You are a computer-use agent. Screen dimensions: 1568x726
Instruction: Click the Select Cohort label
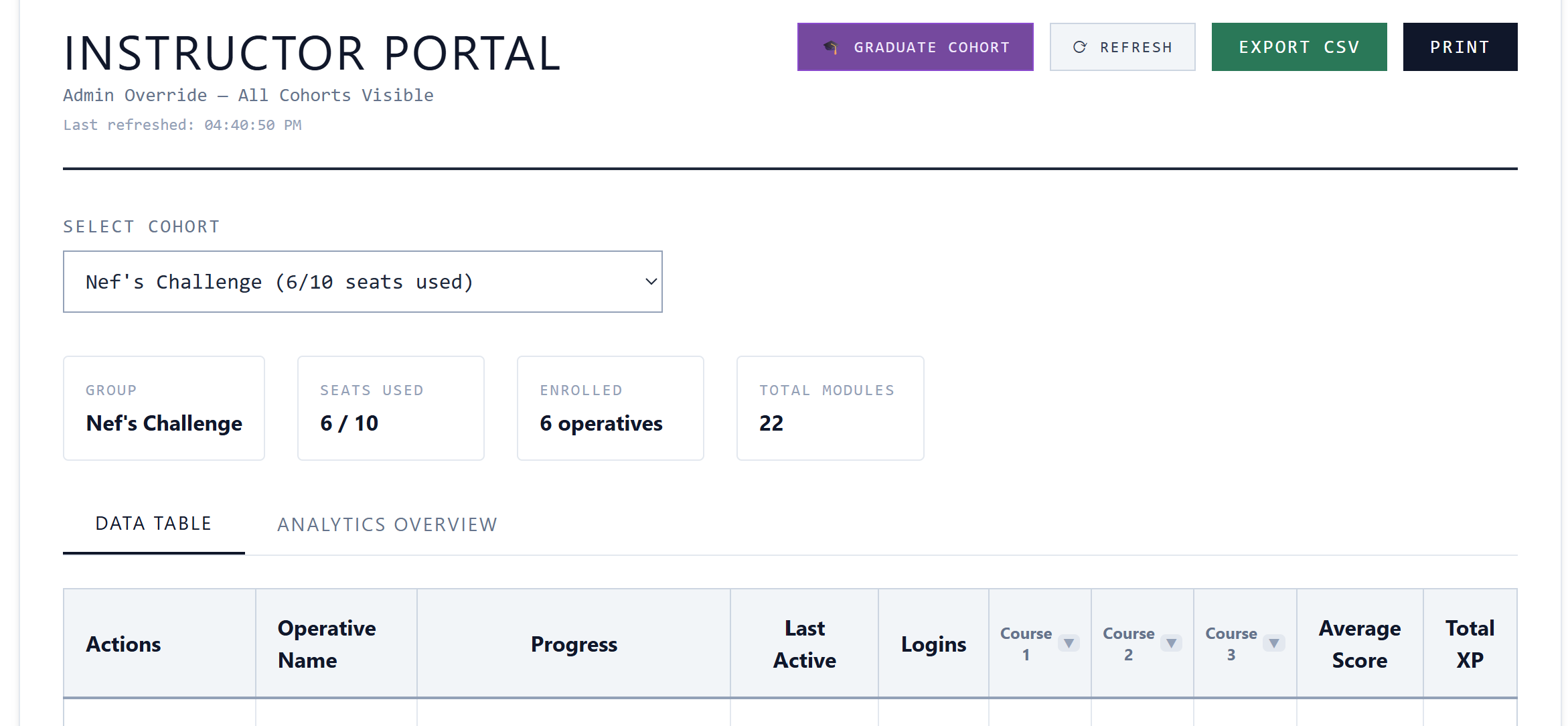click(141, 226)
